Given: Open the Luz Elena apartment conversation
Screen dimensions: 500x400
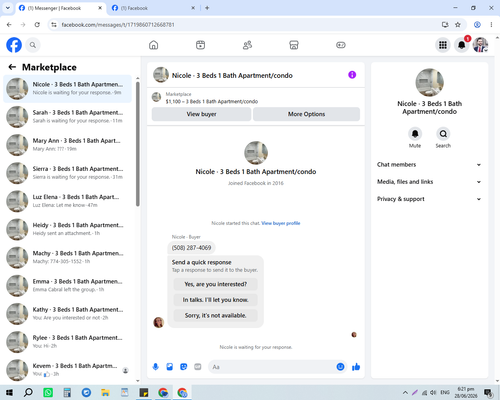Looking at the screenshot, I should tap(67, 201).
